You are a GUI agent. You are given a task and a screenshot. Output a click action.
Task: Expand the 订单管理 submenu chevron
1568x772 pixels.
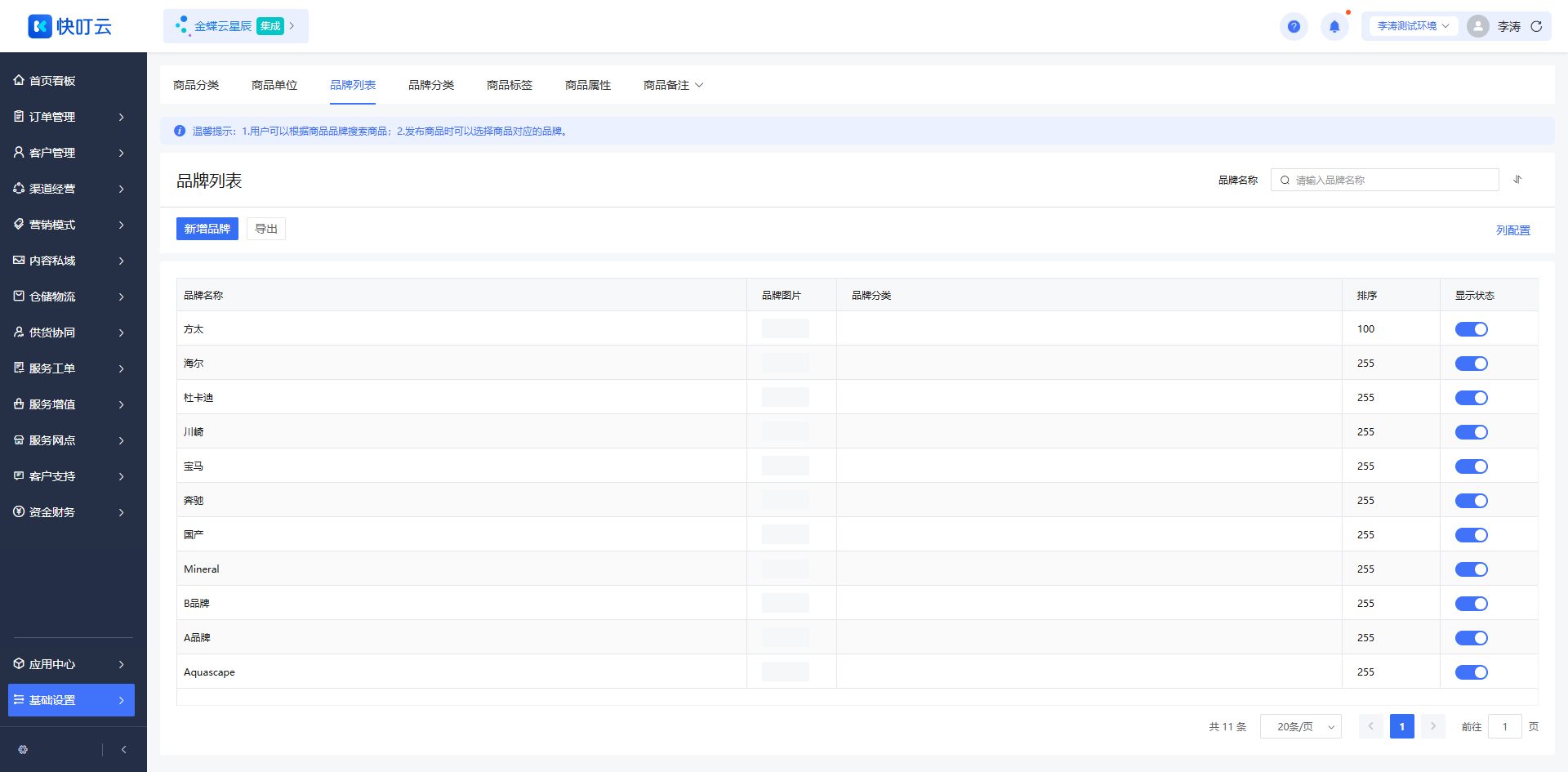[x=121, y=117]
